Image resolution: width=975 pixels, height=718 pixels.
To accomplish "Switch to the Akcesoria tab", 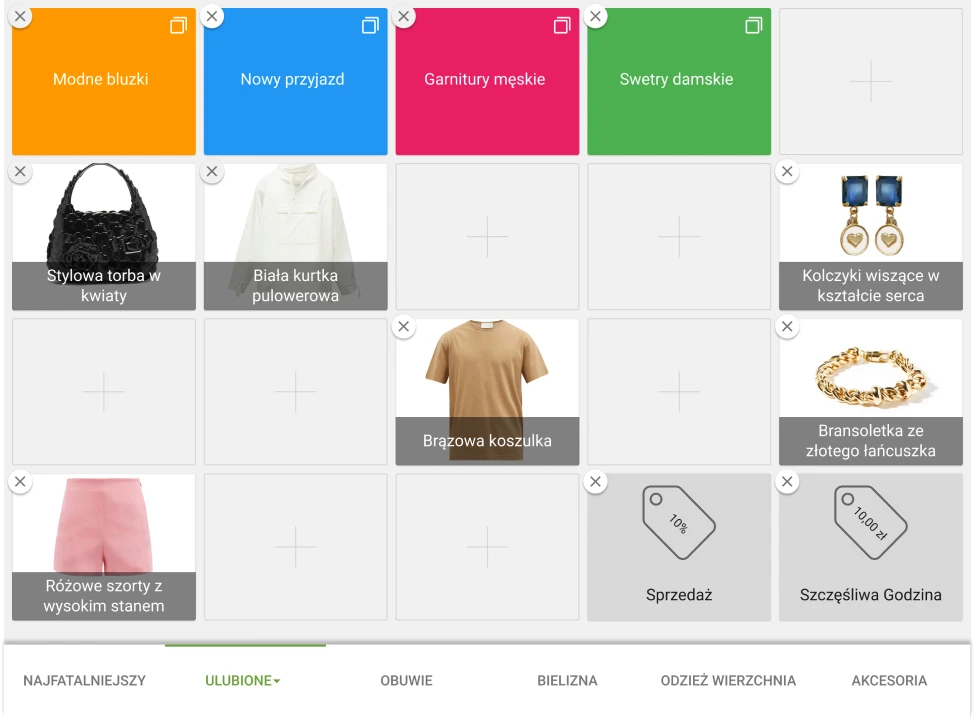I will 889,681.
